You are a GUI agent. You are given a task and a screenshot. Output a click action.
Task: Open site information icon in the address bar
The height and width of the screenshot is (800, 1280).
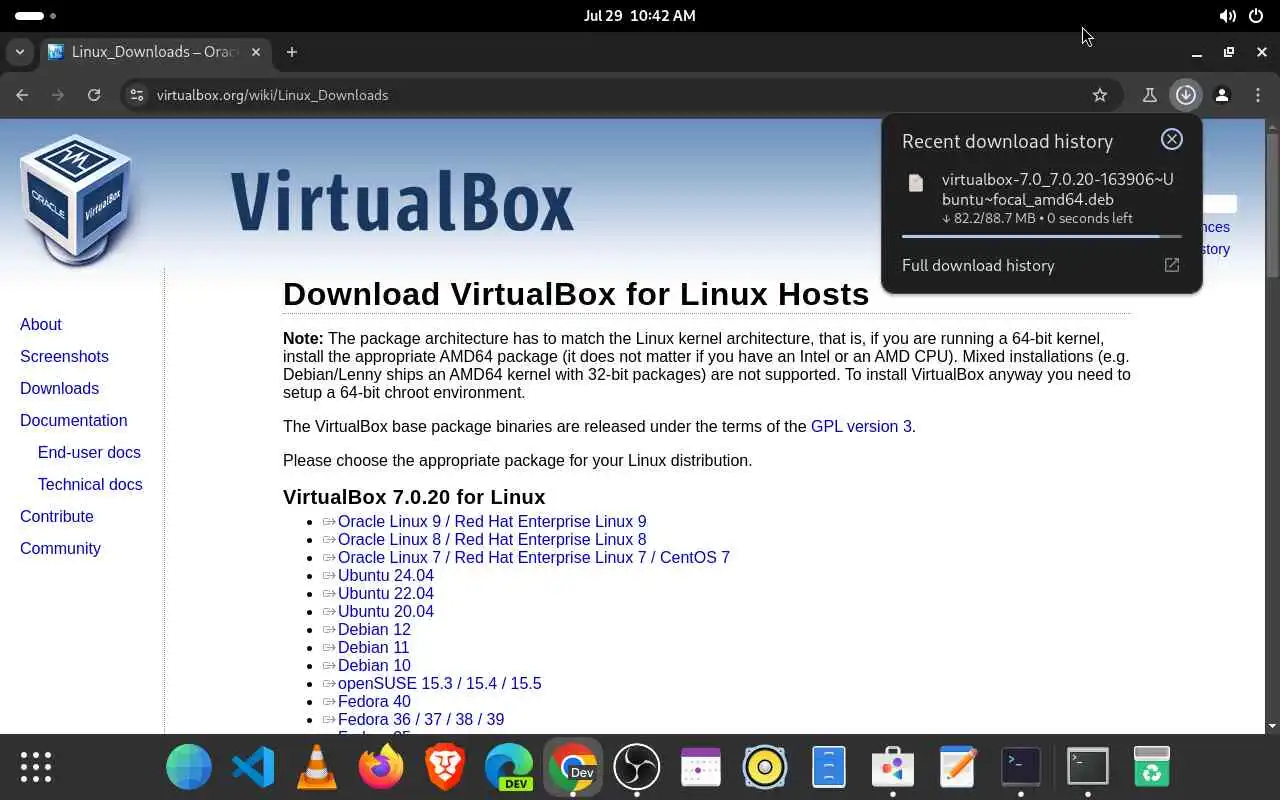(x=137, y=95)
